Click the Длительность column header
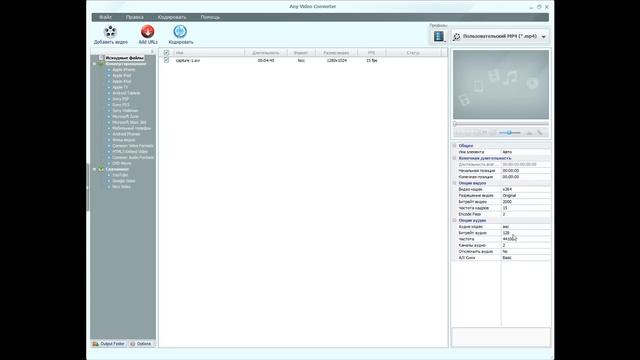640x360 pixels. point(266,53)
